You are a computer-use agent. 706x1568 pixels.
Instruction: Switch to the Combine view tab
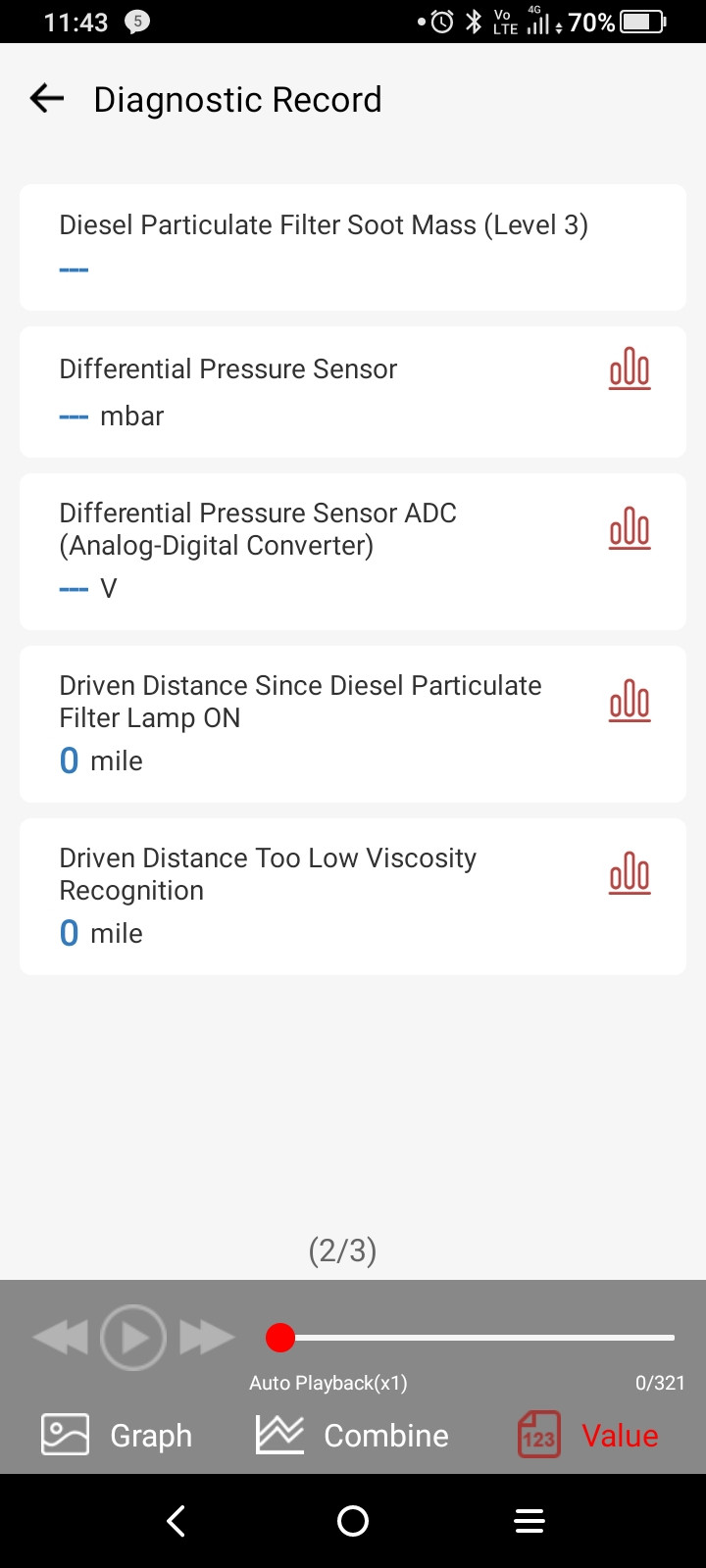(x=353, y=1436)
